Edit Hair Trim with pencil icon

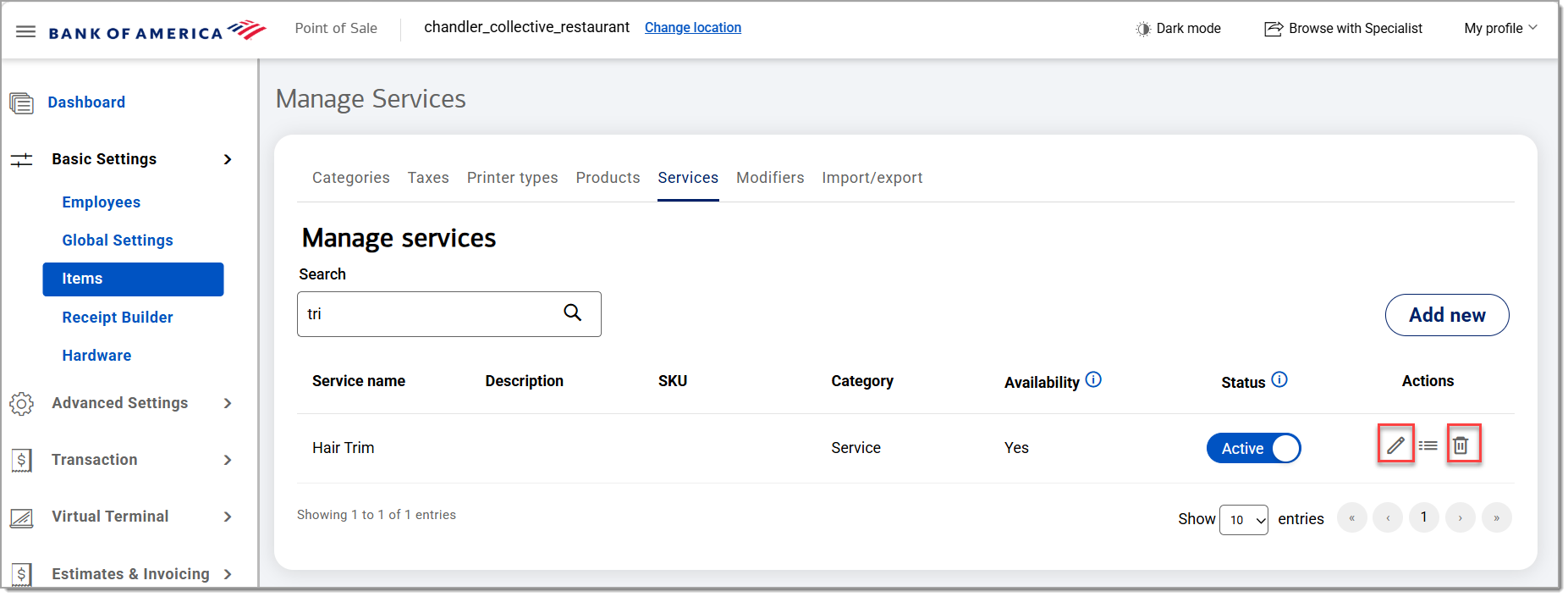[1395, 445]
